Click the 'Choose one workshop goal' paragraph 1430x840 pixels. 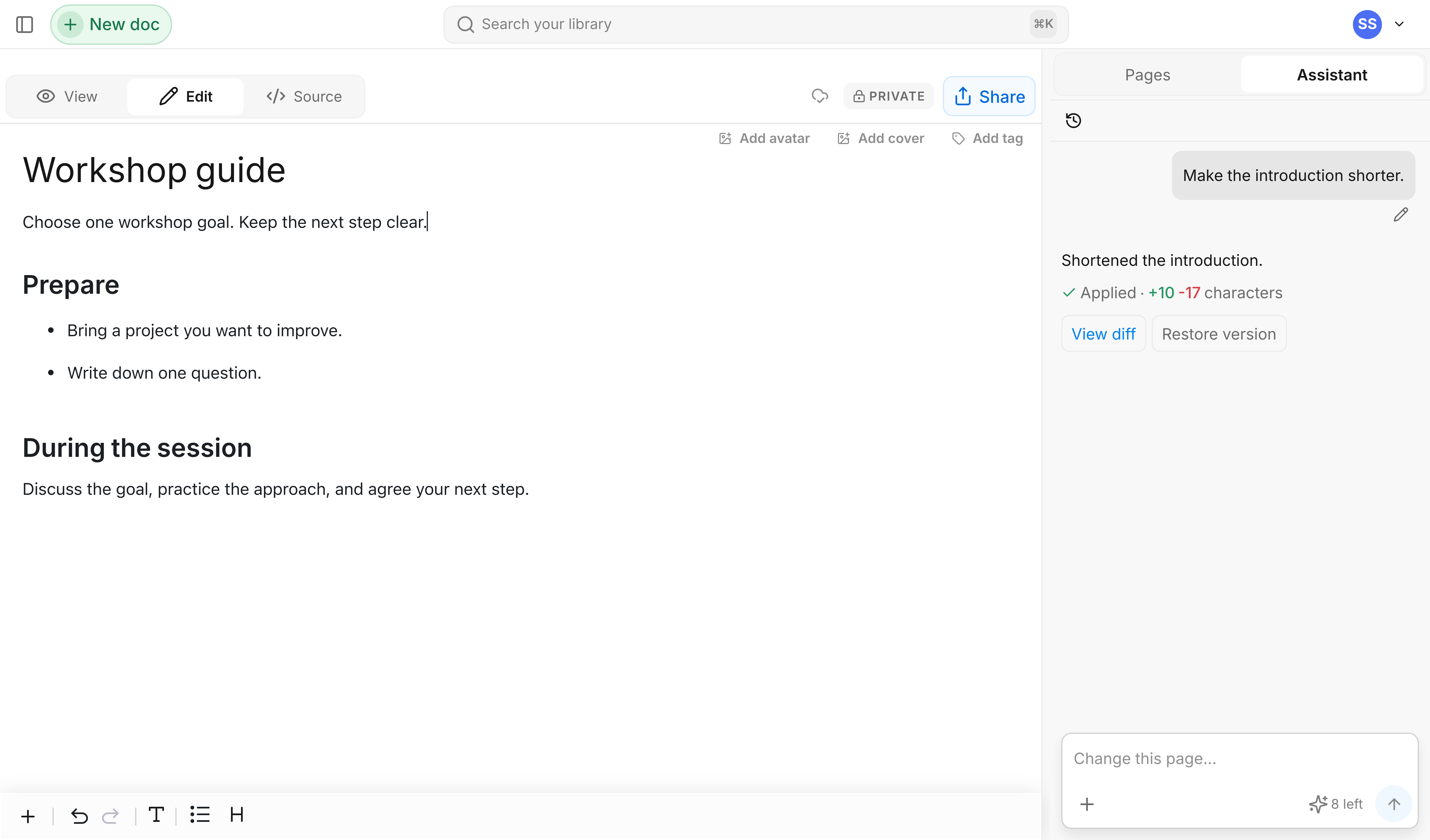(225, 222)
